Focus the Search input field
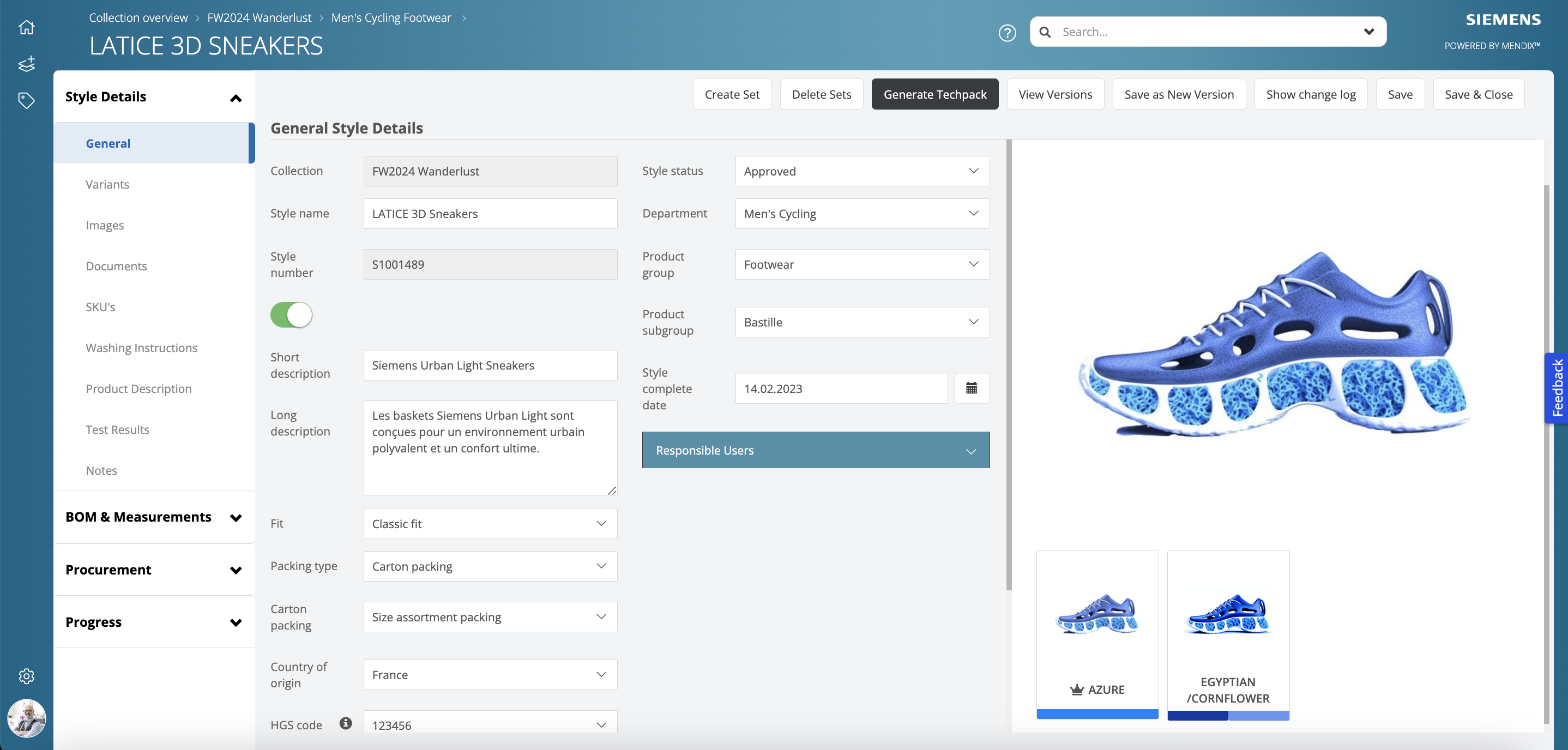 [1208, 32]
